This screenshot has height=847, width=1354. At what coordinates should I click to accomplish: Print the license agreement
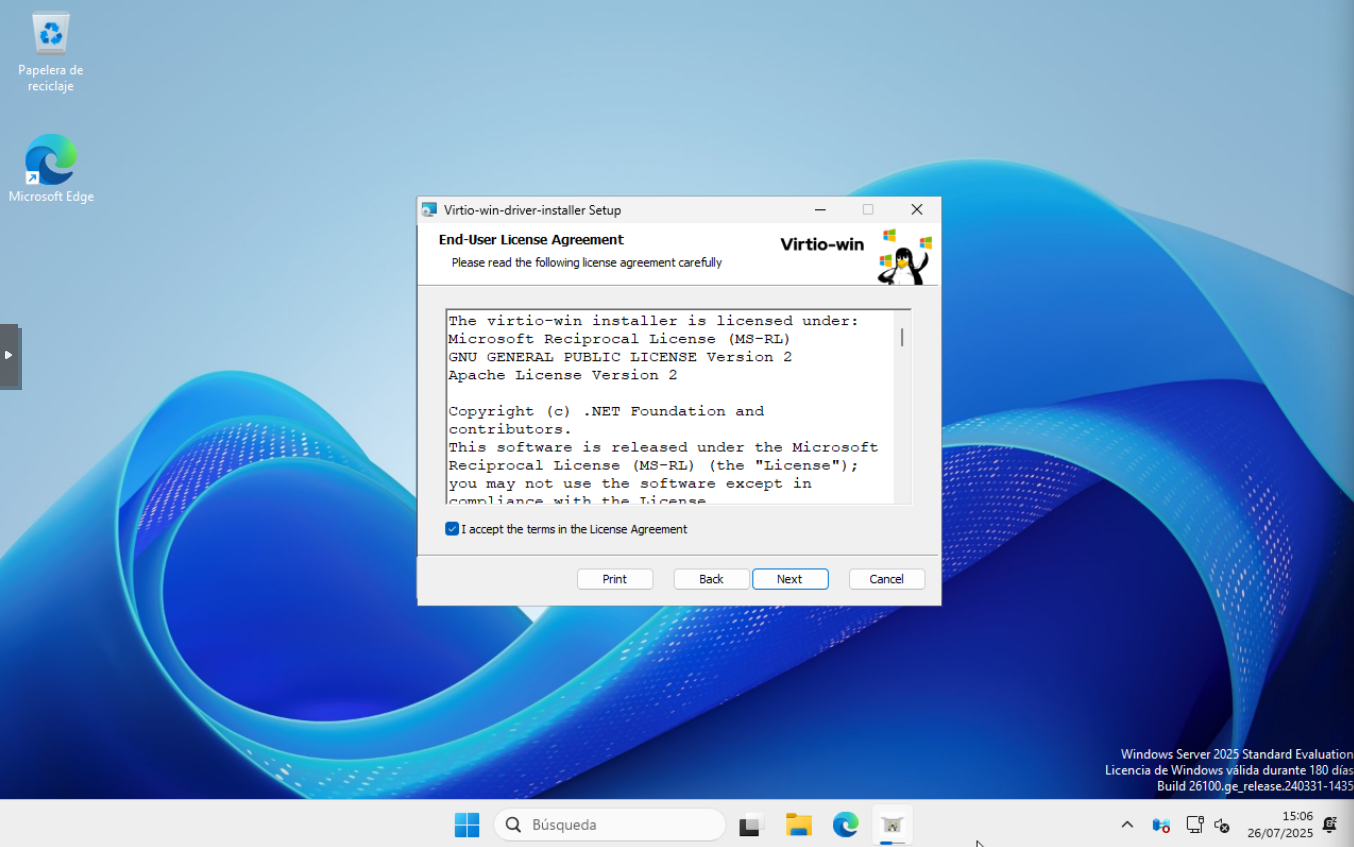pos(614,579)
